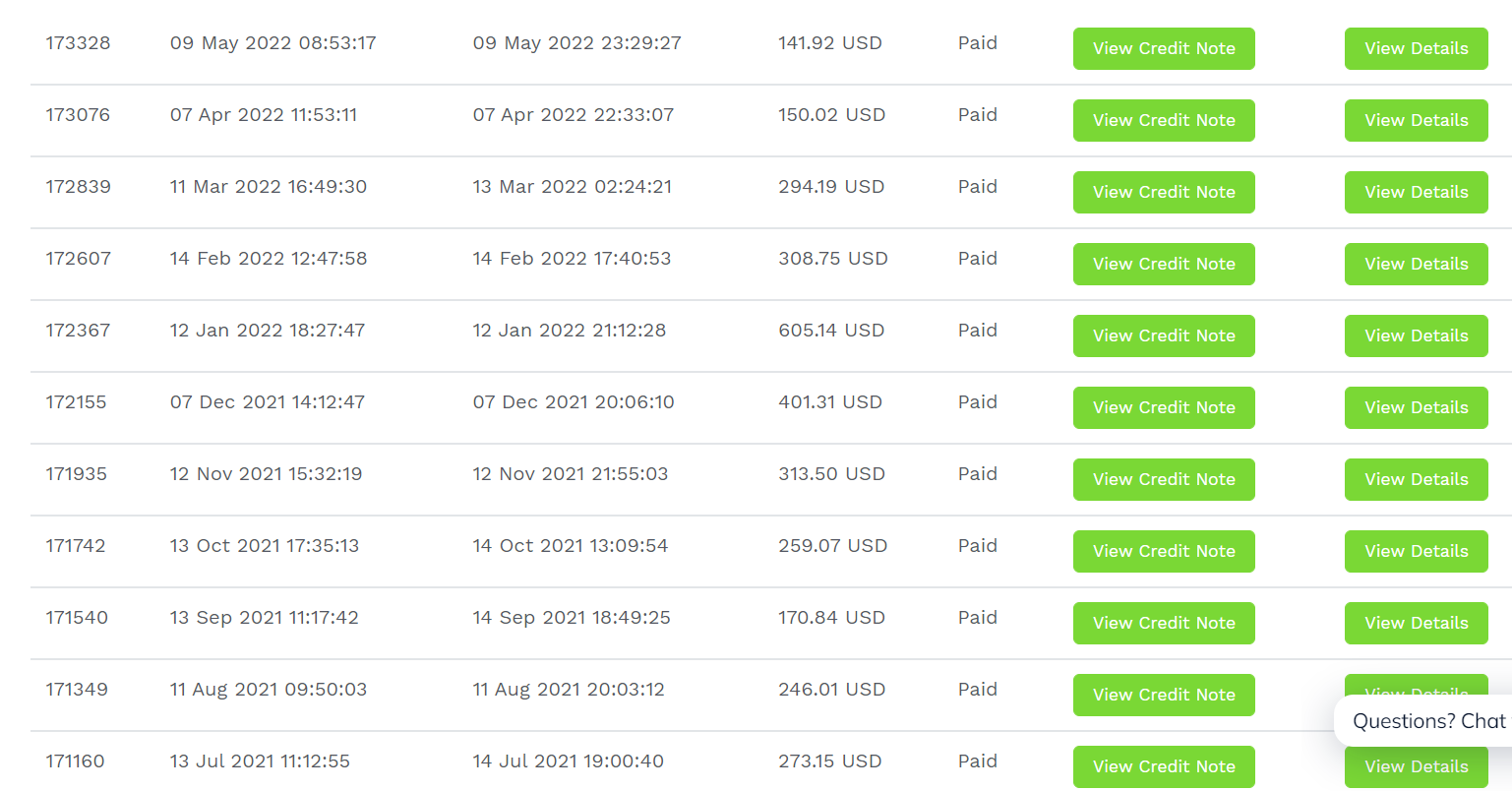View credit note for invoice 171935
1512x791 pixels.
(x=1164, y=479)
